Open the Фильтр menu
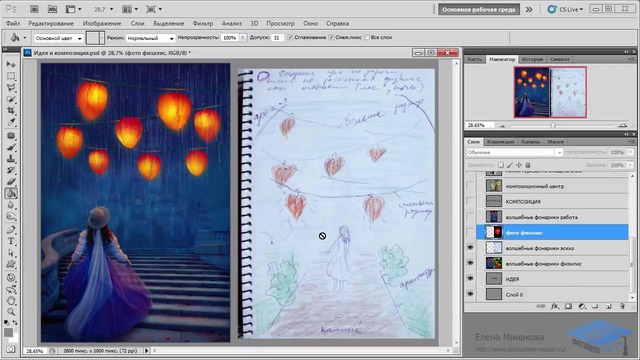 203,23
